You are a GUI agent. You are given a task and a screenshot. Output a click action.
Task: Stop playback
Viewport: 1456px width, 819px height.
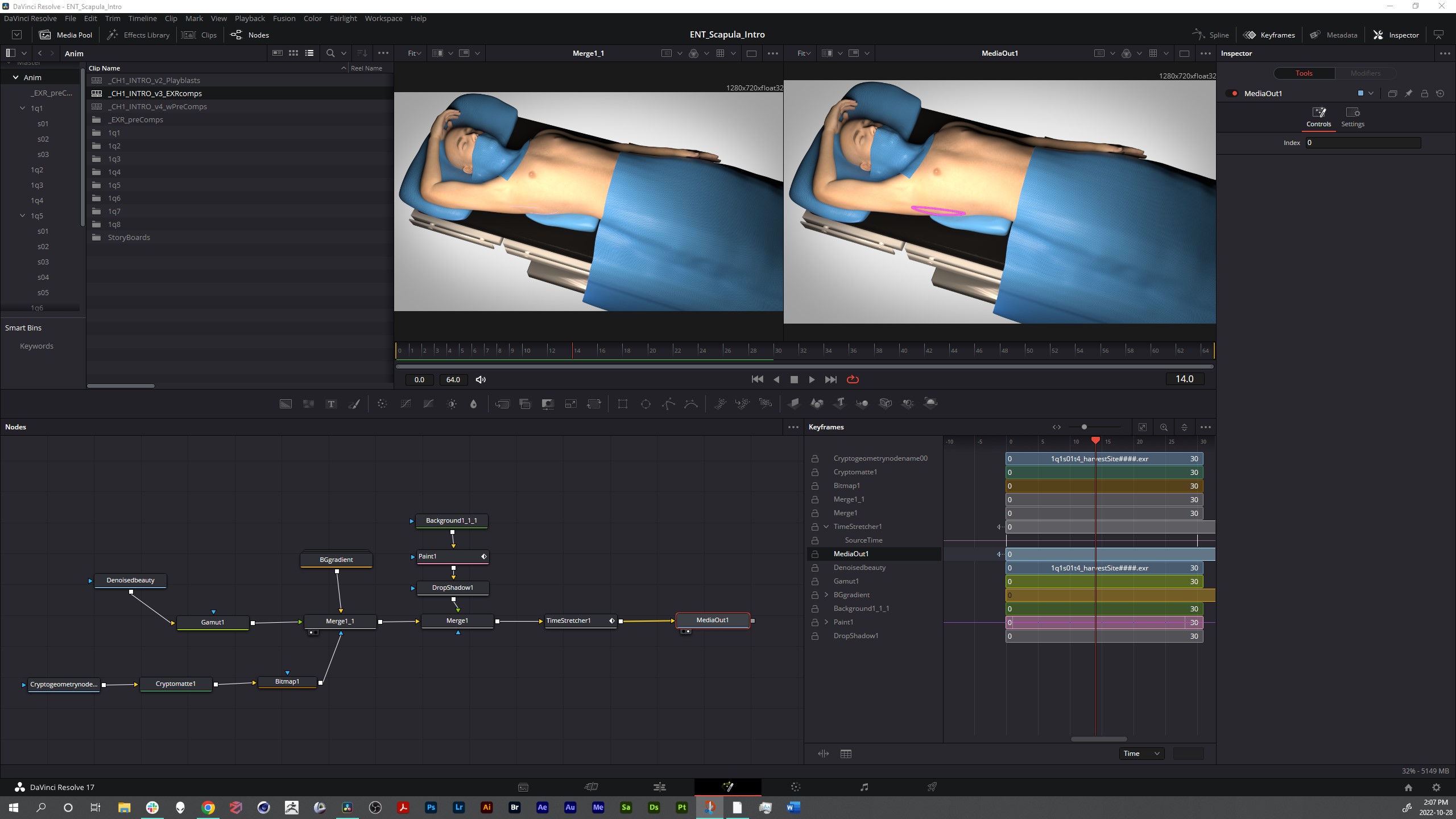pyautogui.click(x=794, y=379)
